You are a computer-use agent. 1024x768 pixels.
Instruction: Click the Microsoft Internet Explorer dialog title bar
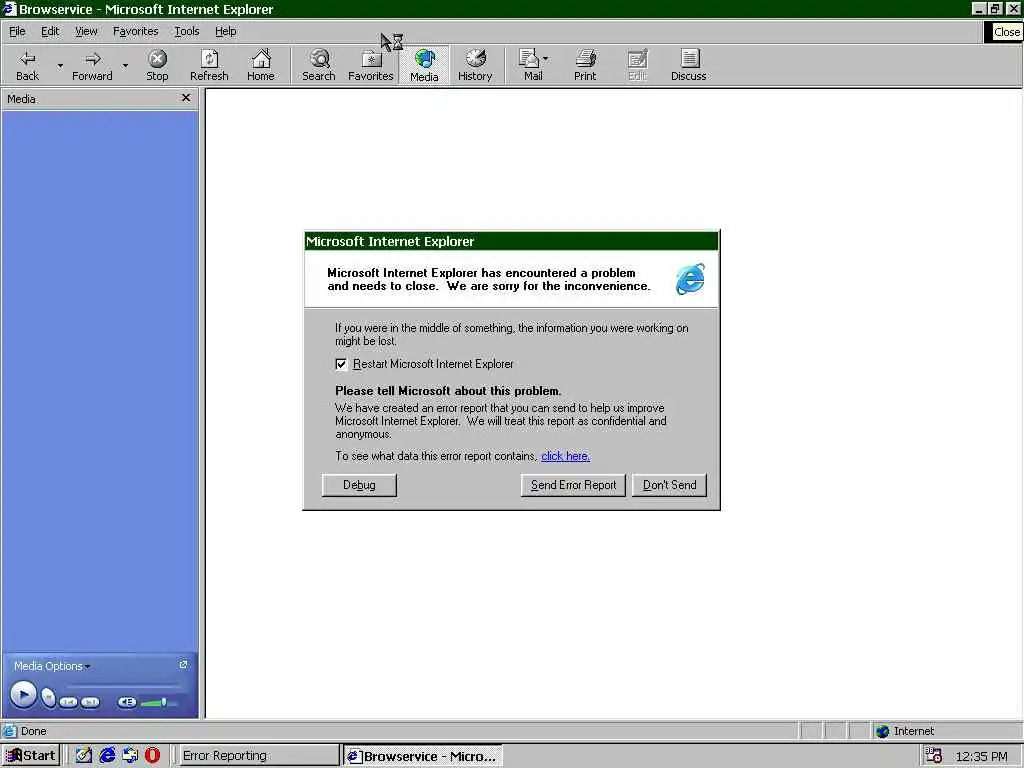(511, 241)
